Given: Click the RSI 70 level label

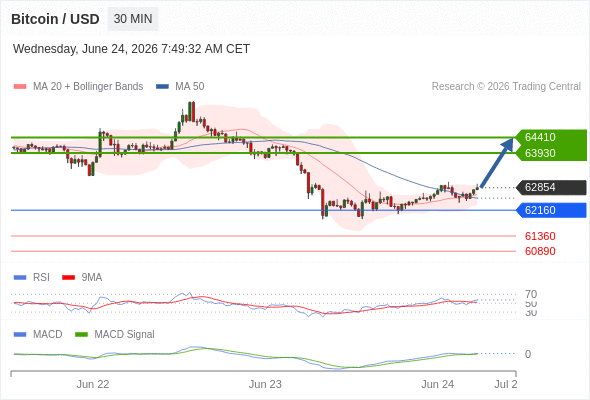Looking at the screenshot, I should tap(531, 294).
